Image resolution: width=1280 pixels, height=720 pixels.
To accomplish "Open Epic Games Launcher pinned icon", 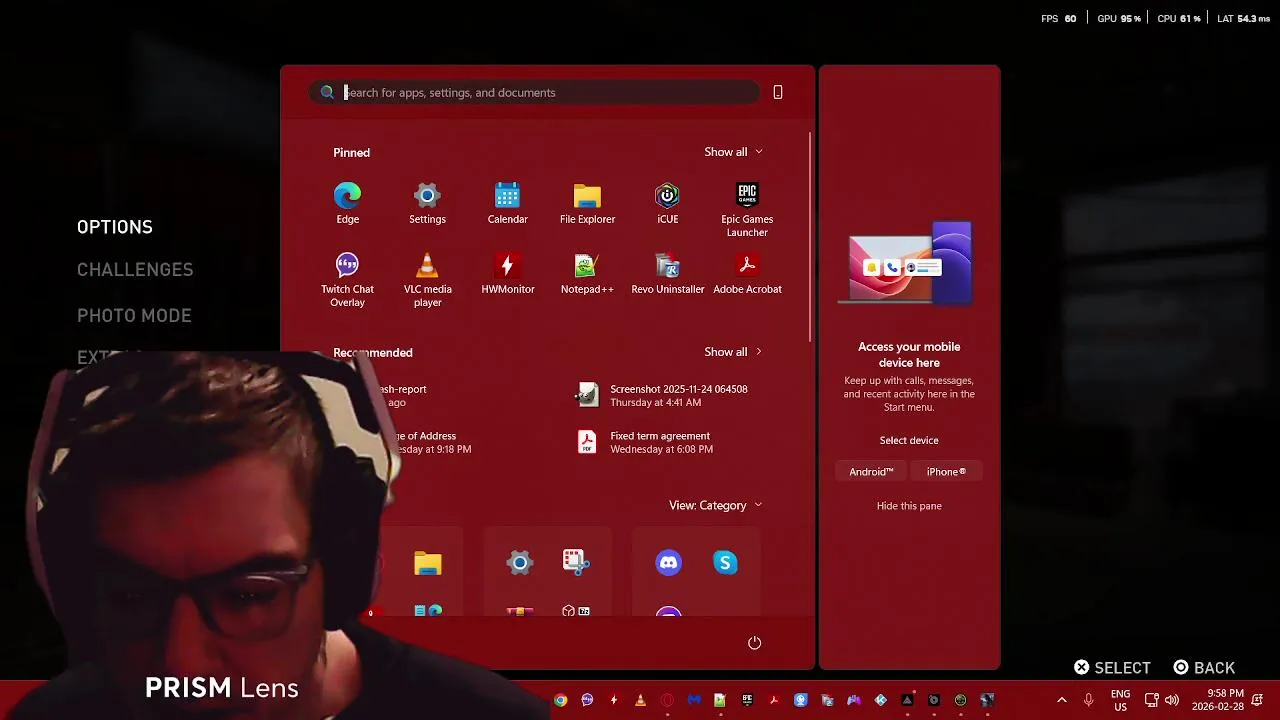I will [747, 210].
